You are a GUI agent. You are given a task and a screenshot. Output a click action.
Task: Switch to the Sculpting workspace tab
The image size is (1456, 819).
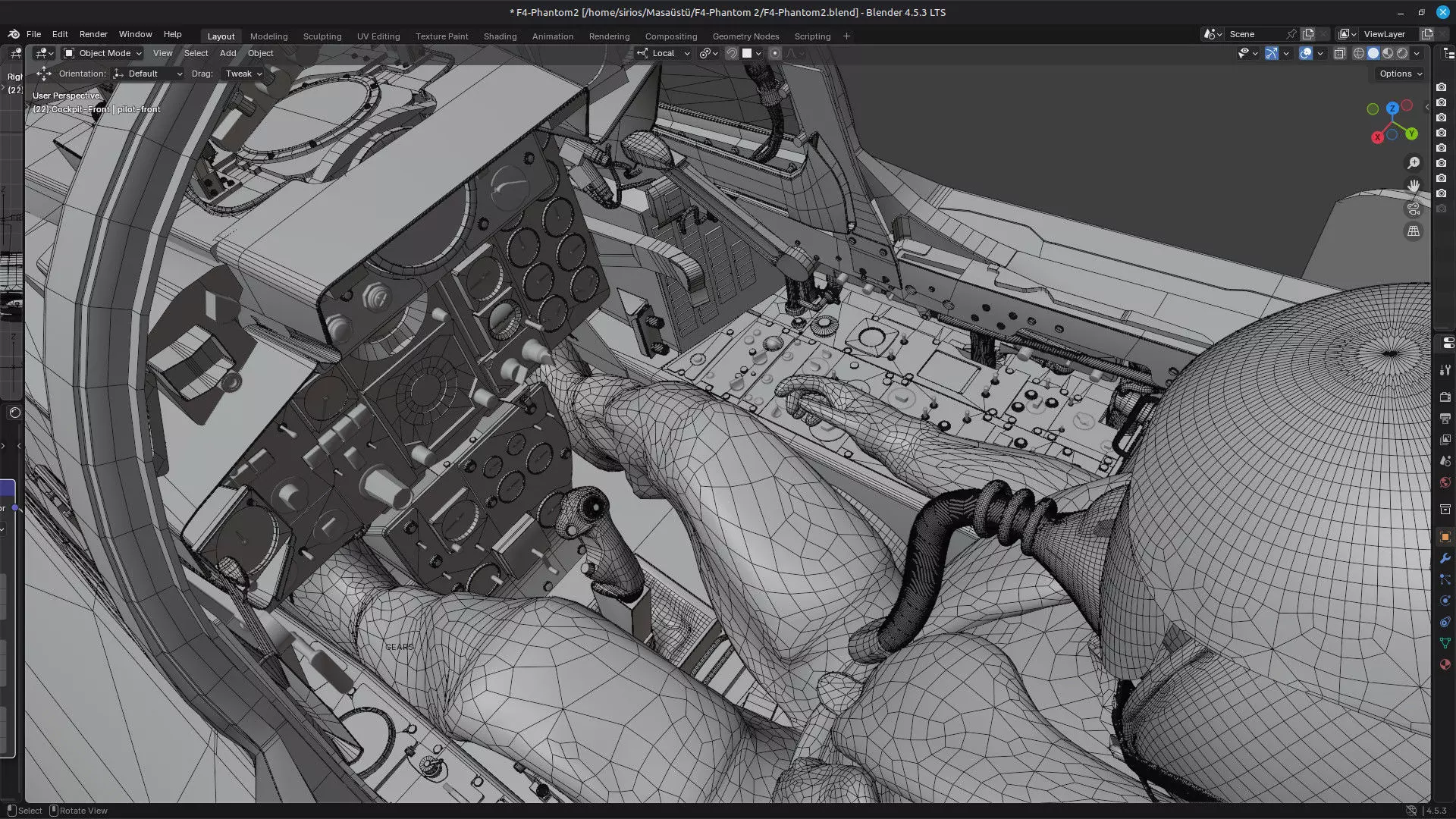(322, 36)
